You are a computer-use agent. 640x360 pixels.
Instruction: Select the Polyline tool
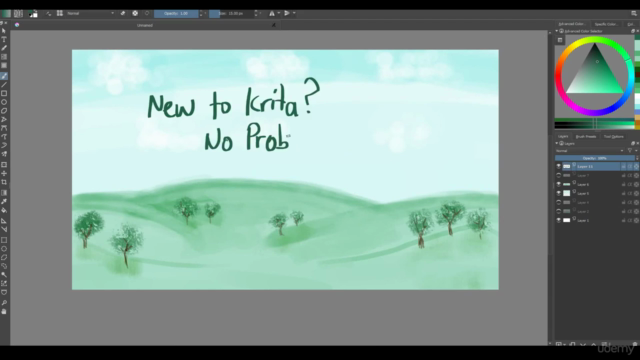pyautogui.click(x=4, y=119)
